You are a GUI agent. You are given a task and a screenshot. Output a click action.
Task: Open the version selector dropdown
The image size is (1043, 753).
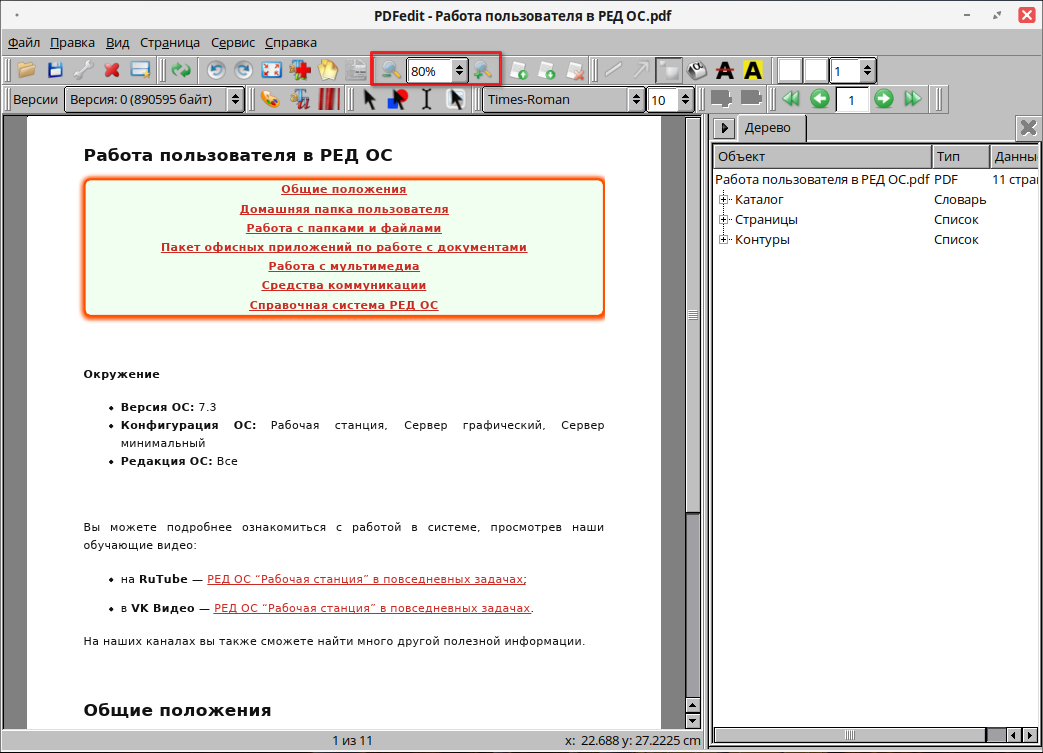[154, 99]
